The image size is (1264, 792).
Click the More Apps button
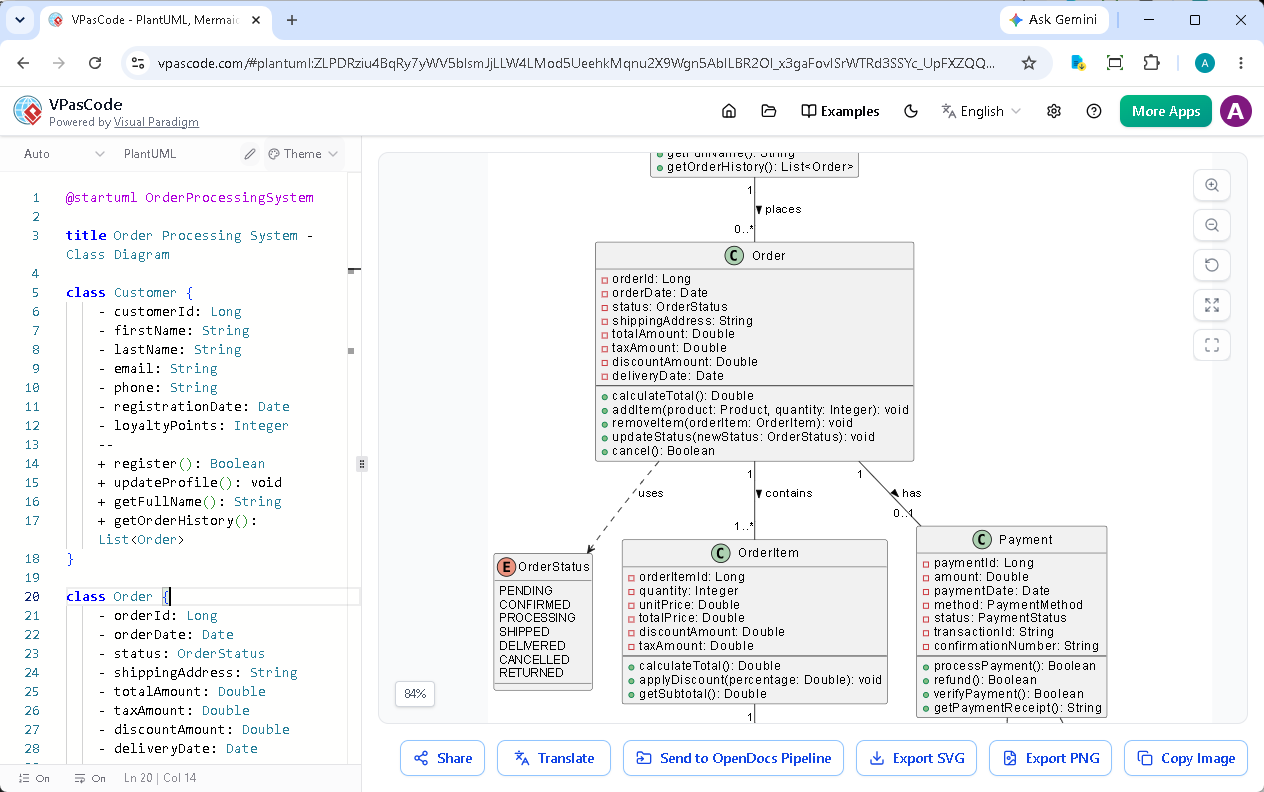1166,111
